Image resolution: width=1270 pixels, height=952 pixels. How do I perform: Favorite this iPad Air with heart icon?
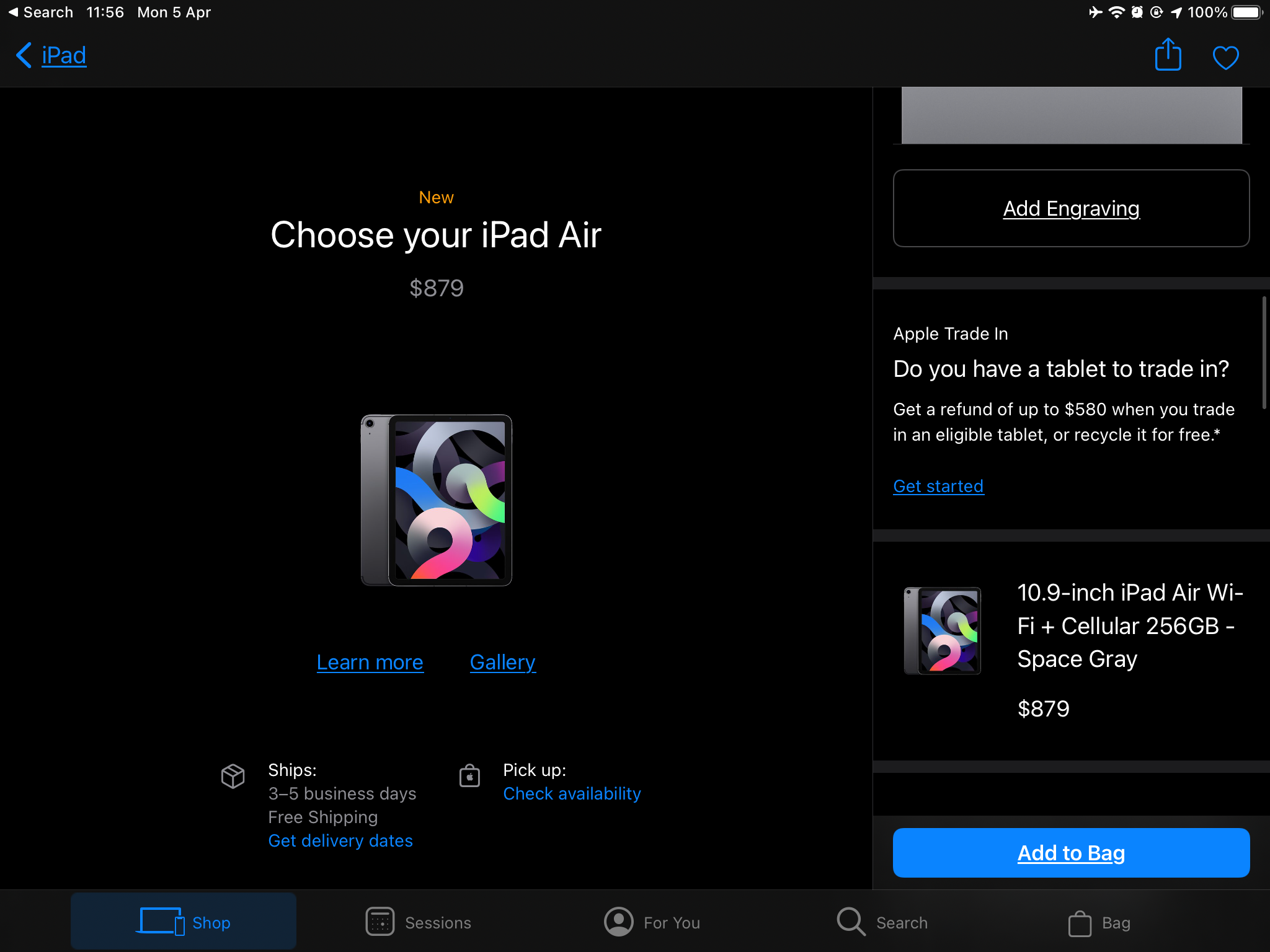point(1225,58)
